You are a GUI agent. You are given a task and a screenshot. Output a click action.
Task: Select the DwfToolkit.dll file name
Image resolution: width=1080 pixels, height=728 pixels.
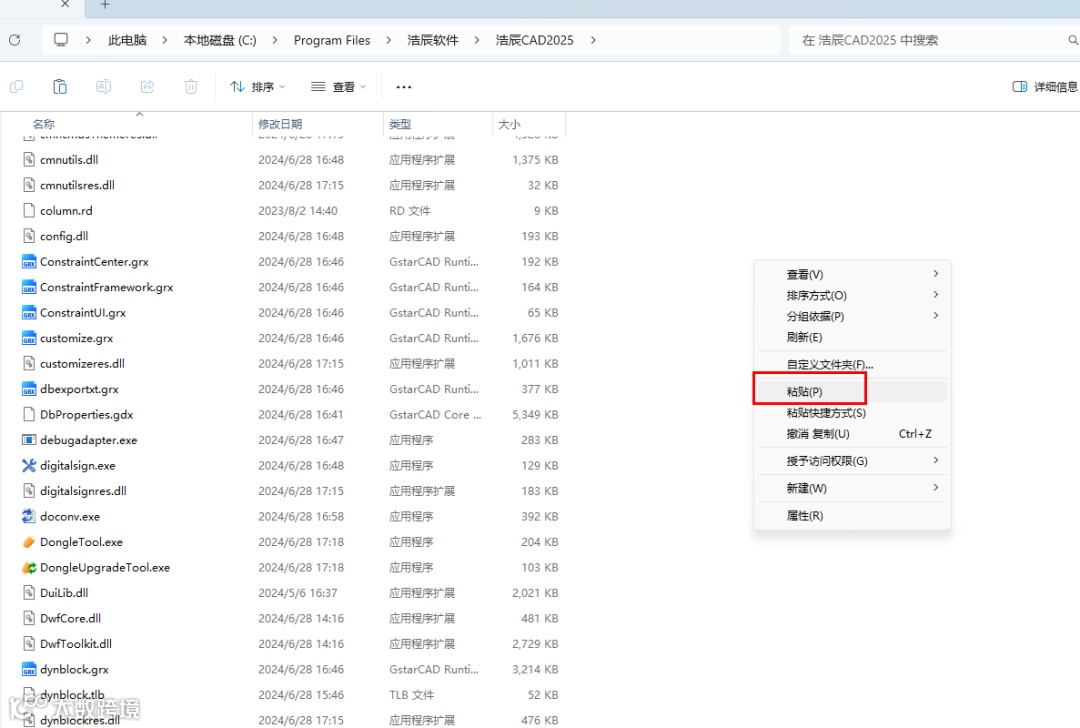(x=76, y=644)
